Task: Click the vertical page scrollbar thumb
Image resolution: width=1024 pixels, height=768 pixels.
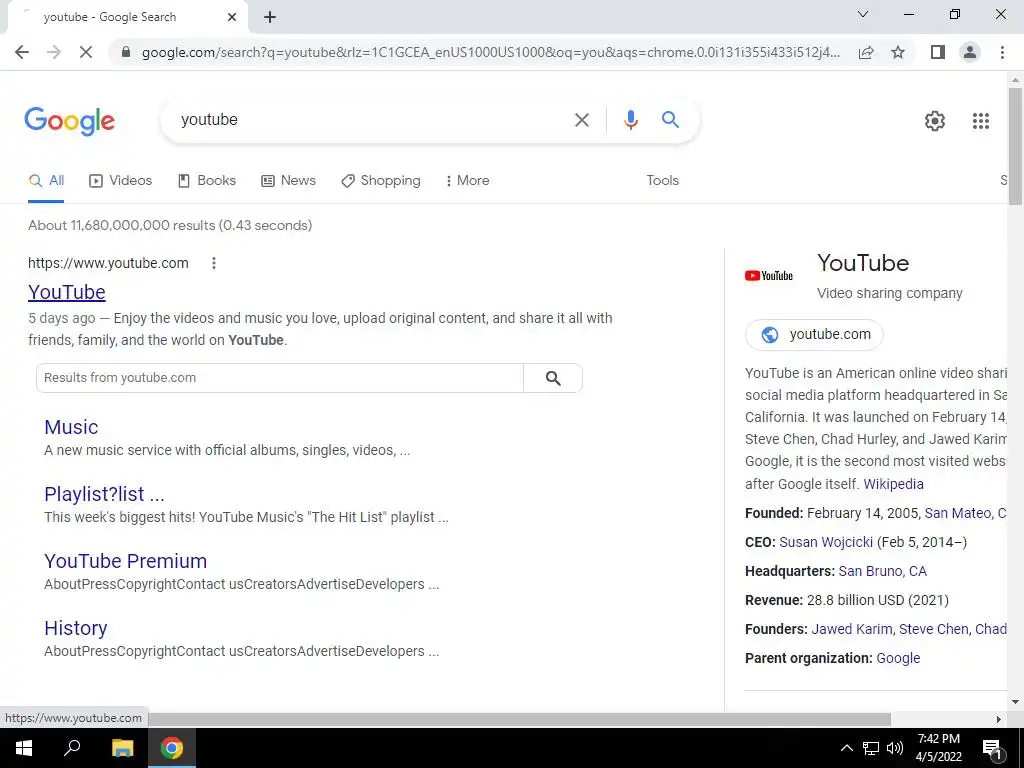Action: 1015,147
